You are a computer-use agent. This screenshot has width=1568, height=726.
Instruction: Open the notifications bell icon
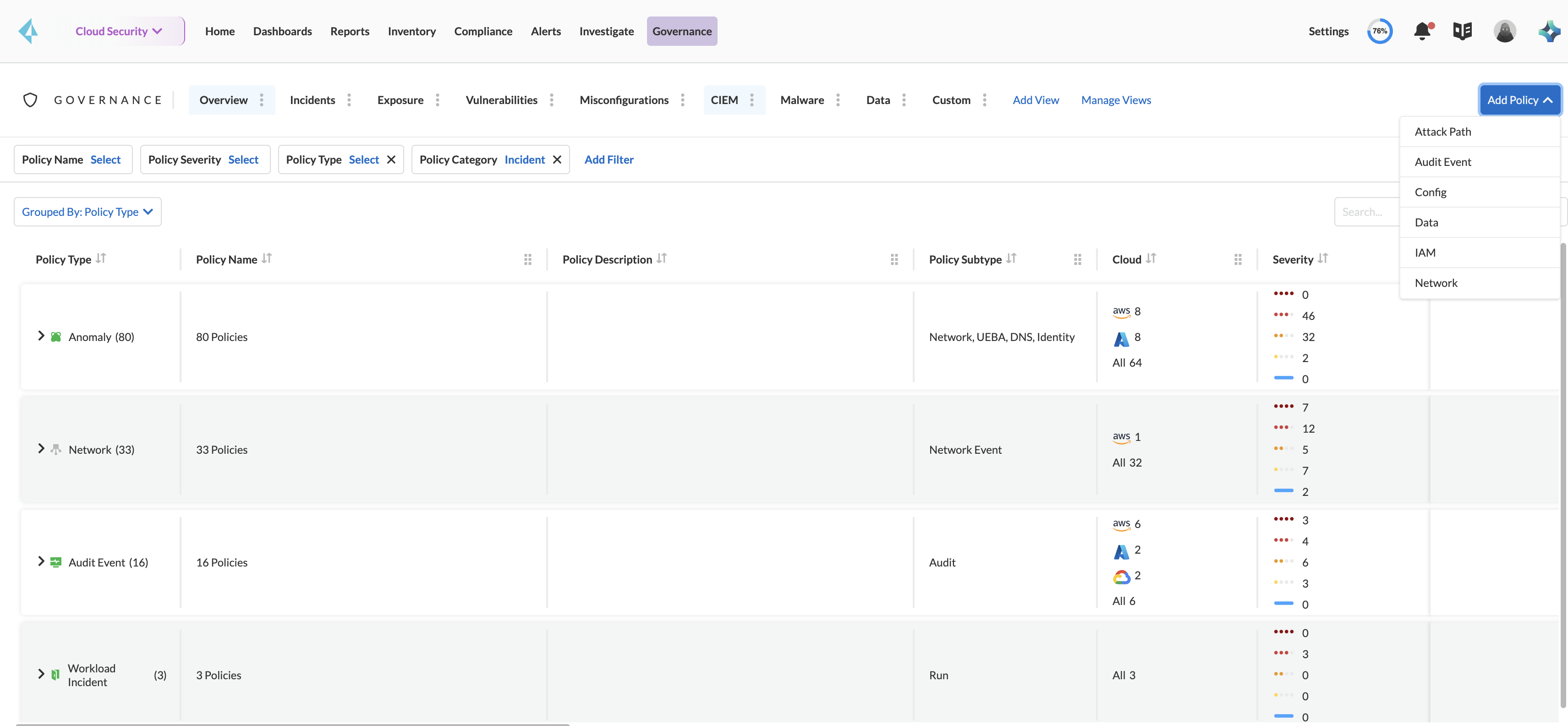tap(1423, 31)
